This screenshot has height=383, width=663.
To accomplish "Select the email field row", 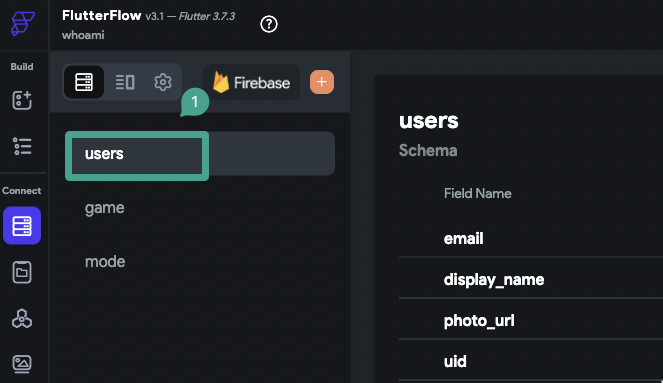I will [531, 238].
